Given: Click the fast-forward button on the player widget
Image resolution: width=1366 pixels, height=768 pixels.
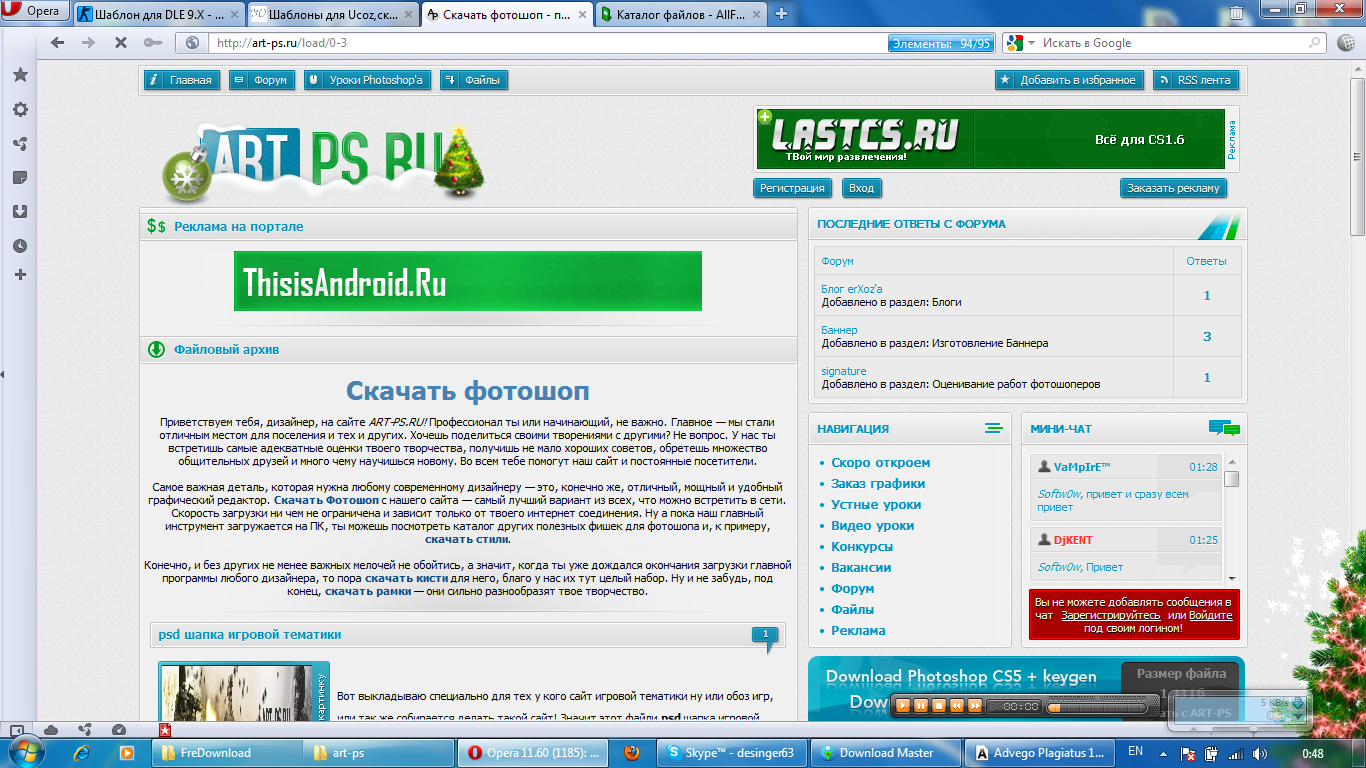Looking at the screenshot, I should pos(974,706).
